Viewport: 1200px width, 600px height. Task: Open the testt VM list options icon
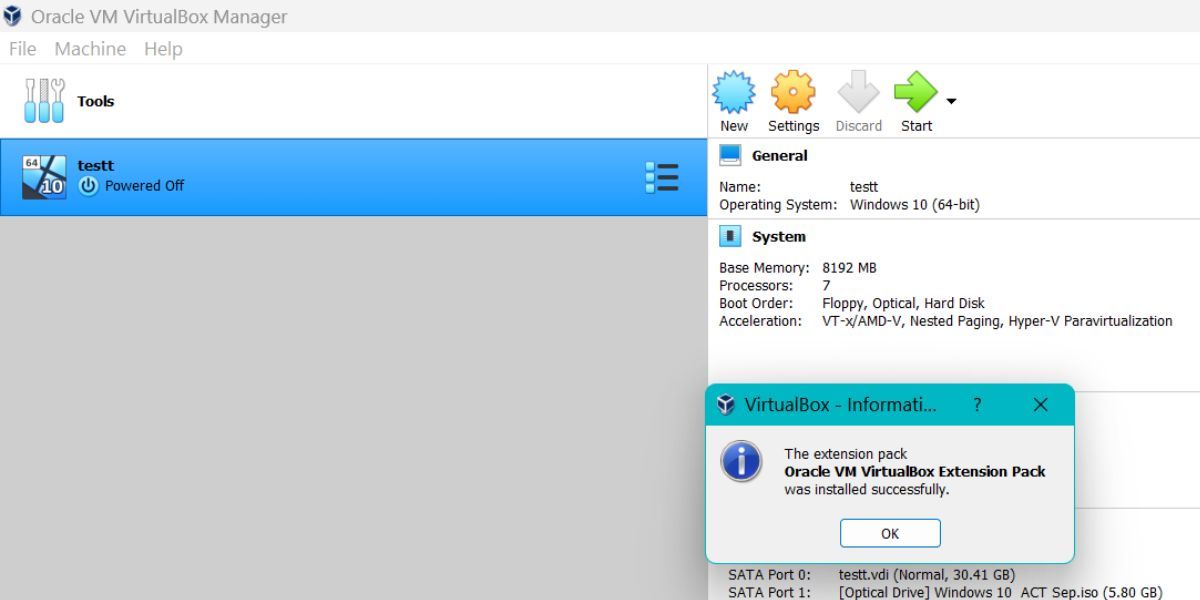click(x=663, y=176)
